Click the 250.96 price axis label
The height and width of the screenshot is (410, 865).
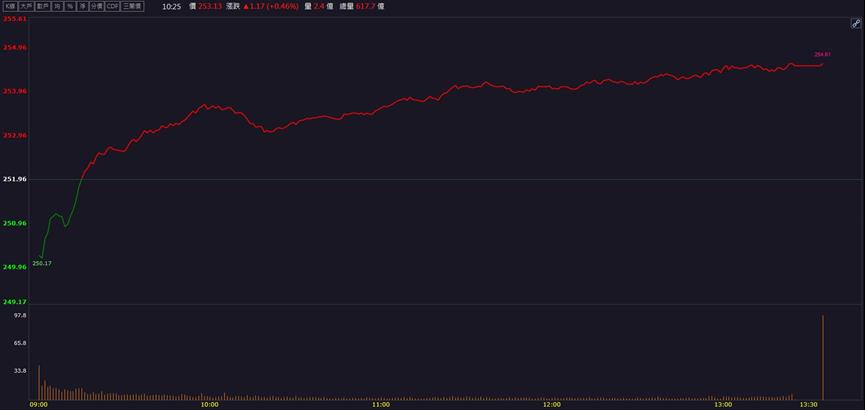coord(15,223)
